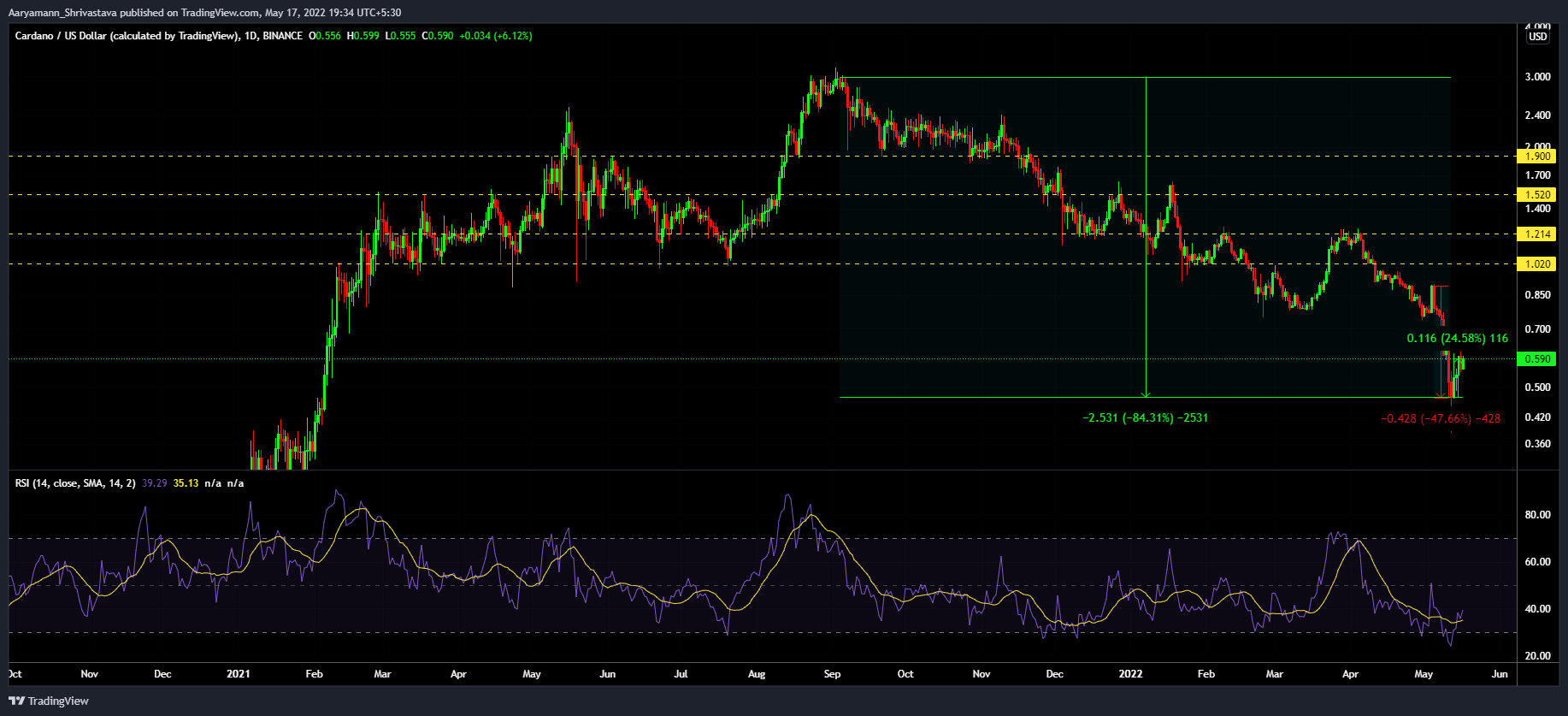Click the RSI (14, close, SMA, 14, 2) legend
The image size is (1568, 716).
tap(75, 483)
